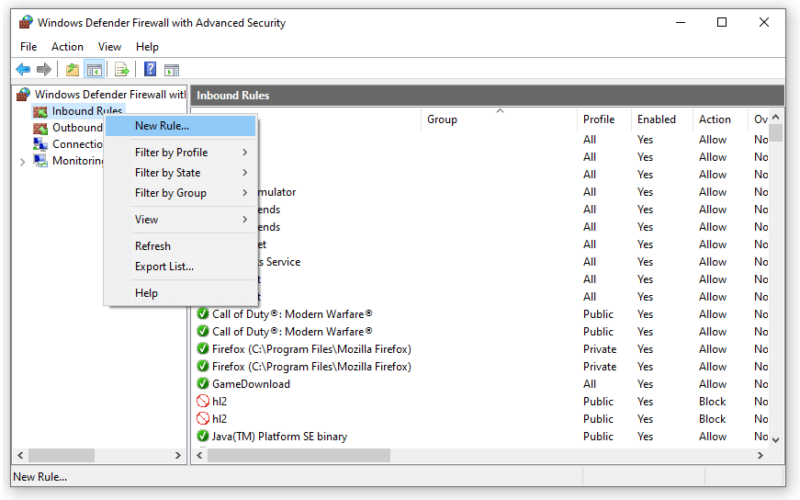The image size is (800, 500).
Task: Open the File menu
Action: pos(29,46)
